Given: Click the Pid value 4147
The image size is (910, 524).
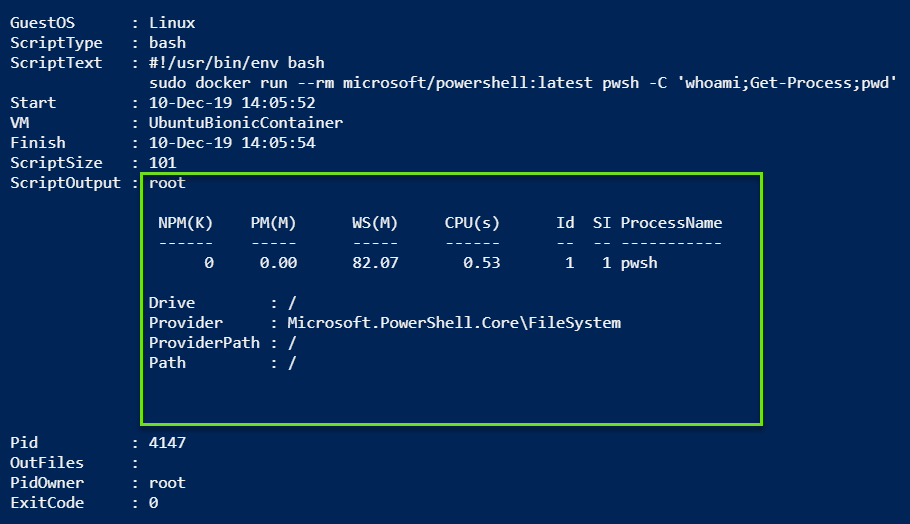Looking at the screenshot, I should [x=167, y=443].
